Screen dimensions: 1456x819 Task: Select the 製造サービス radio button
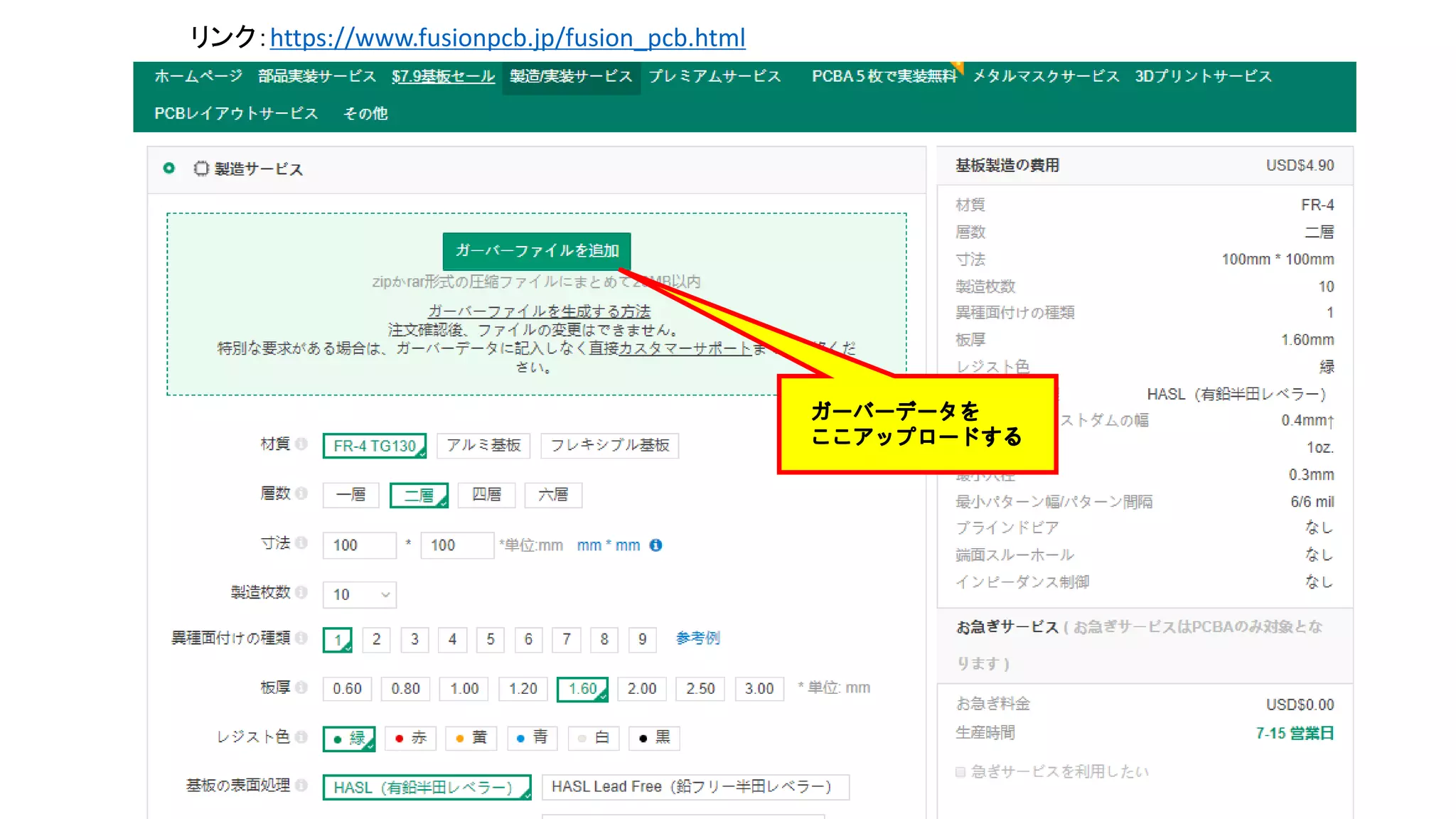169,168
